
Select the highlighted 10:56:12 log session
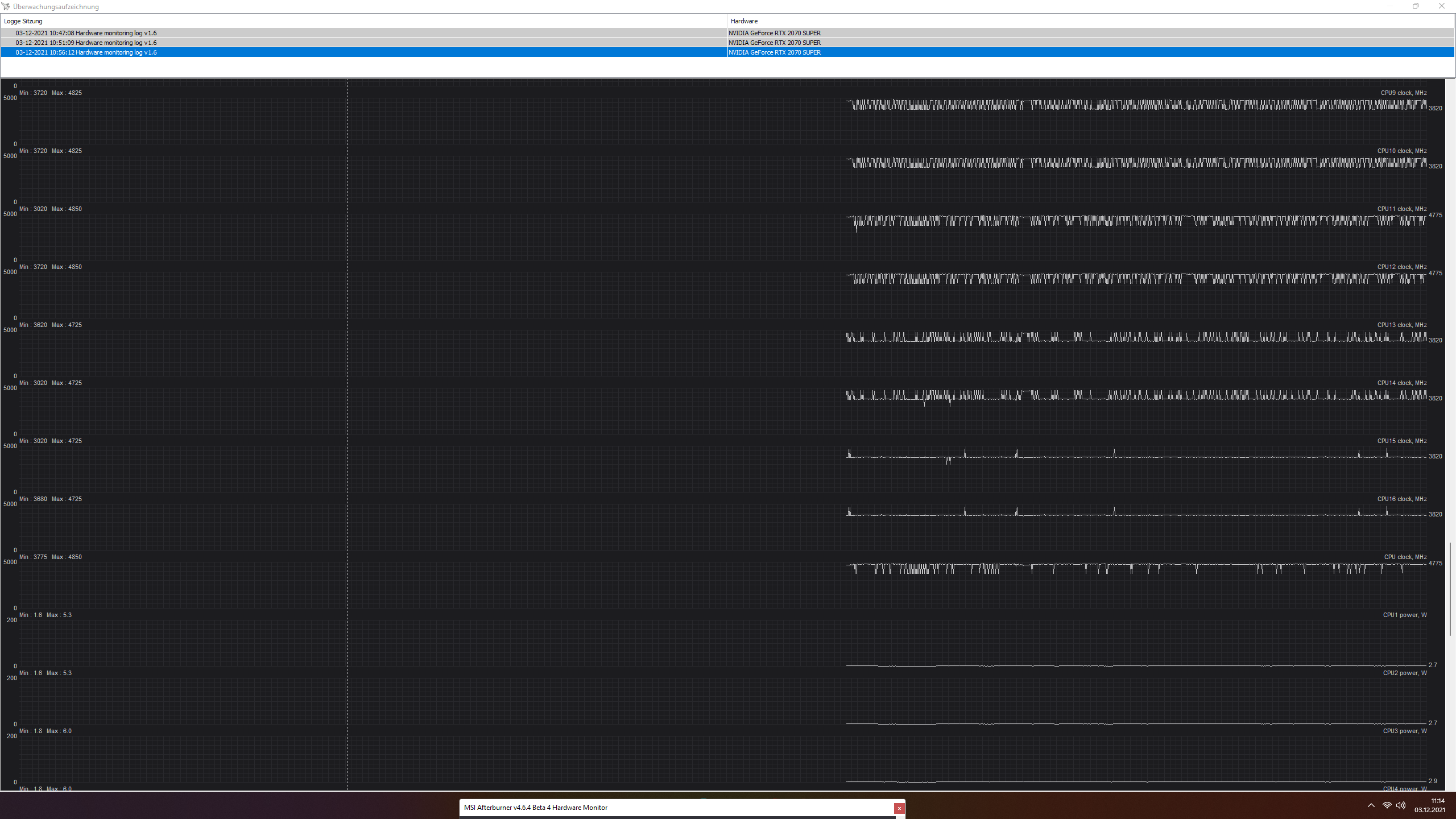tap(86, 52)
